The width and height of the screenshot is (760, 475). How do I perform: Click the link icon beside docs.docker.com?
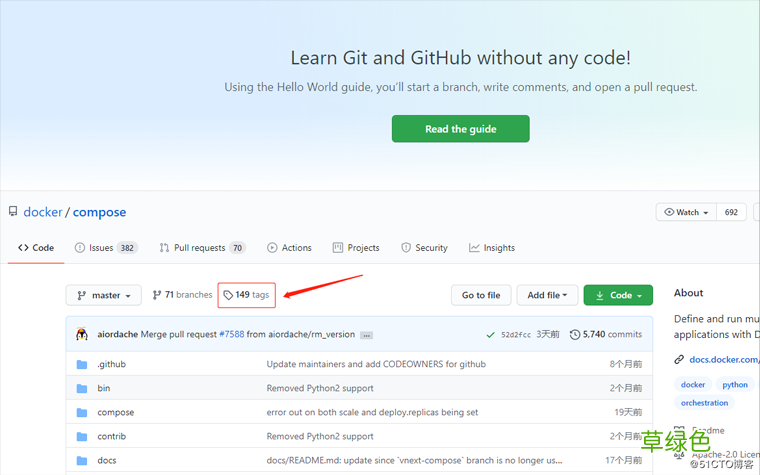pos(679,359)
